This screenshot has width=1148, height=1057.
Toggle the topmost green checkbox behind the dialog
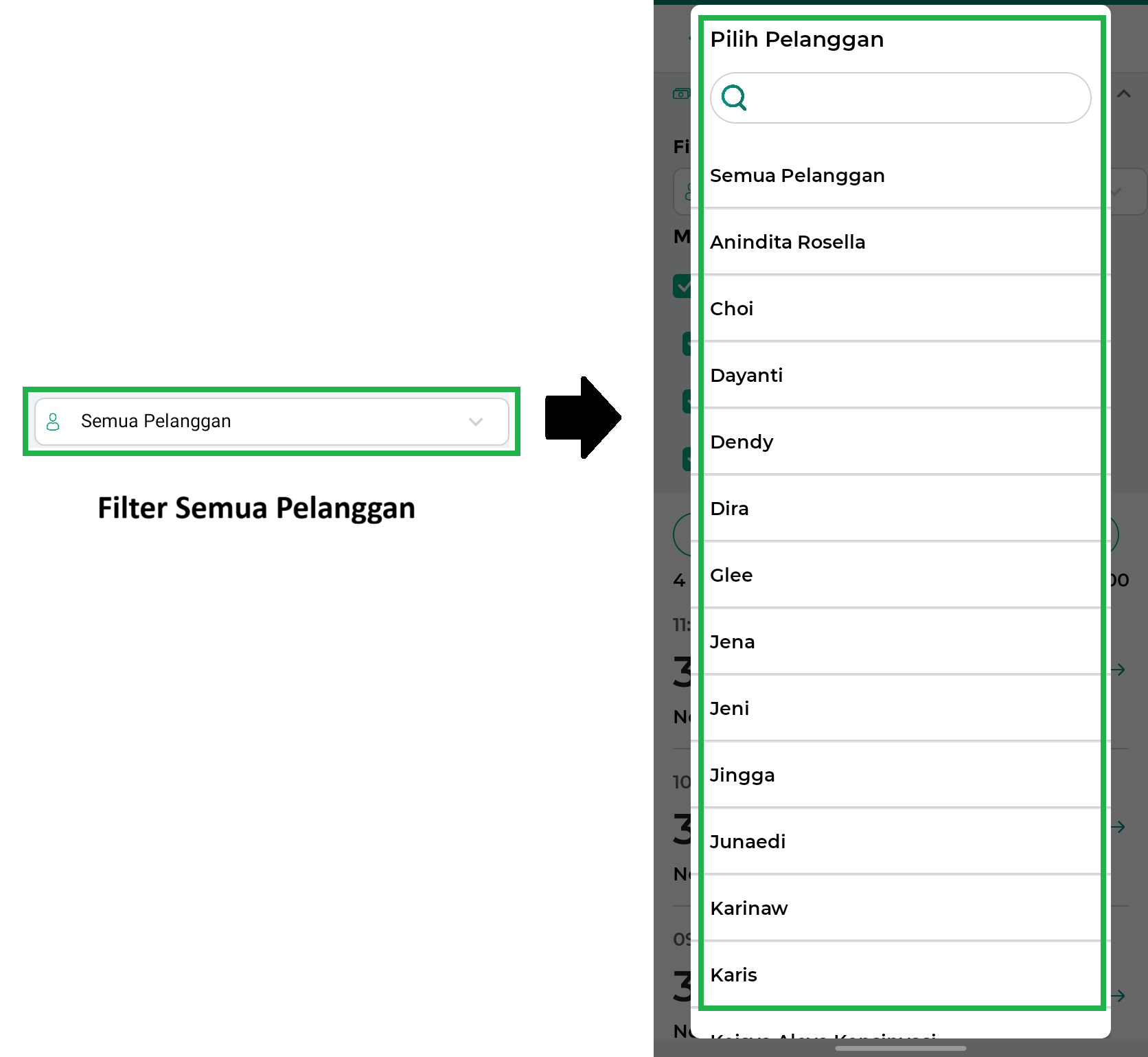coord(682,286)
